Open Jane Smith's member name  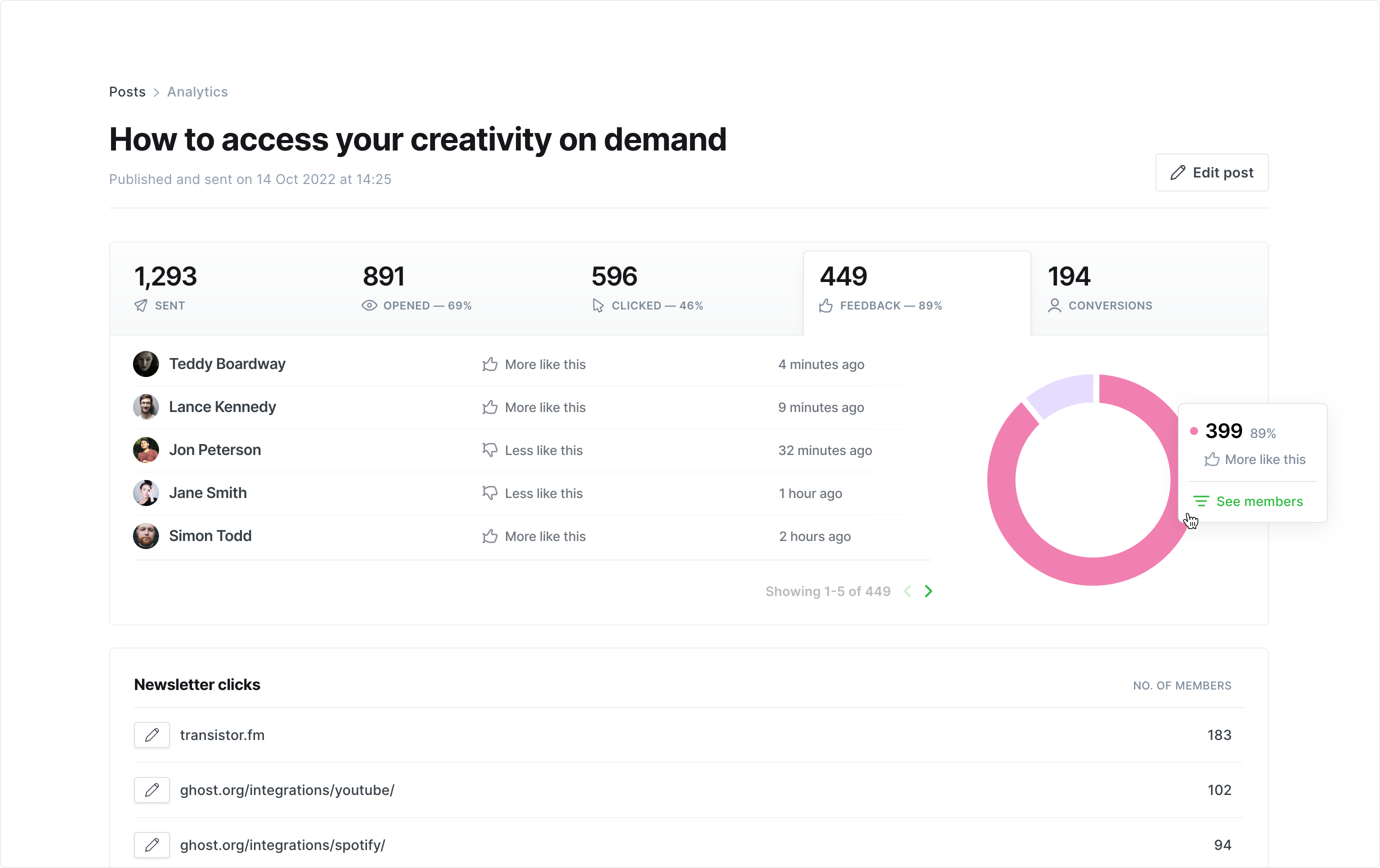tap(207, 492)
